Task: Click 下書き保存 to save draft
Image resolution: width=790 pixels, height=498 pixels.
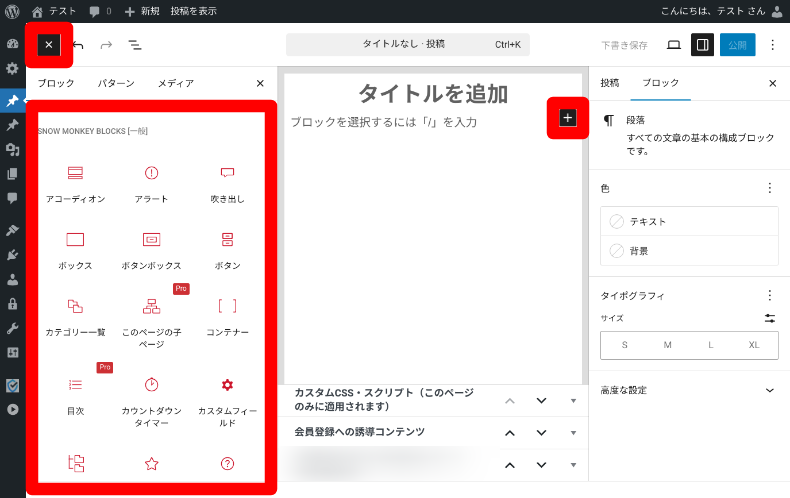Action: click(x=624, y=45)
